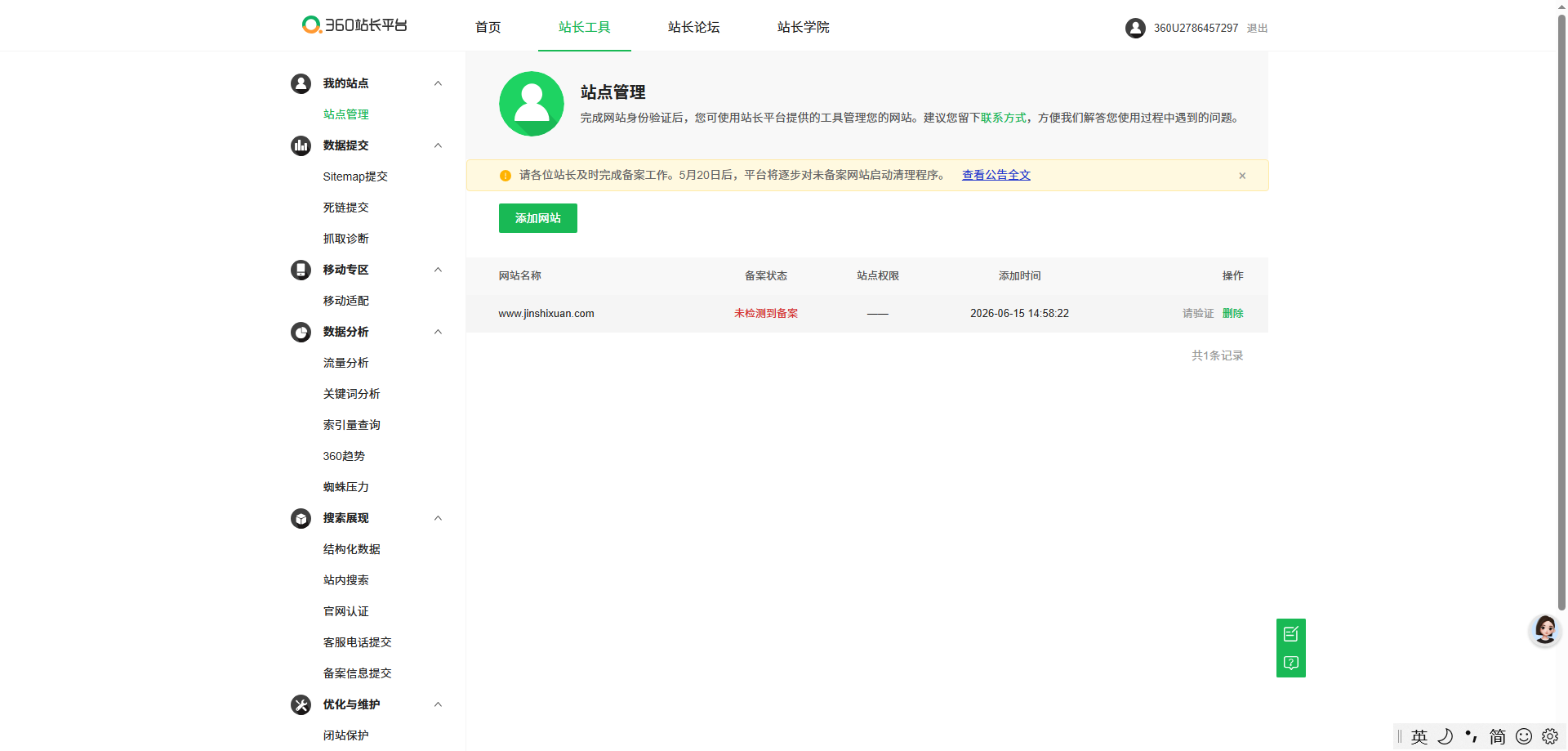Click the 360站长平台 logo
The height and width of the screenshot is (751, 1568).
coord(354,25)
